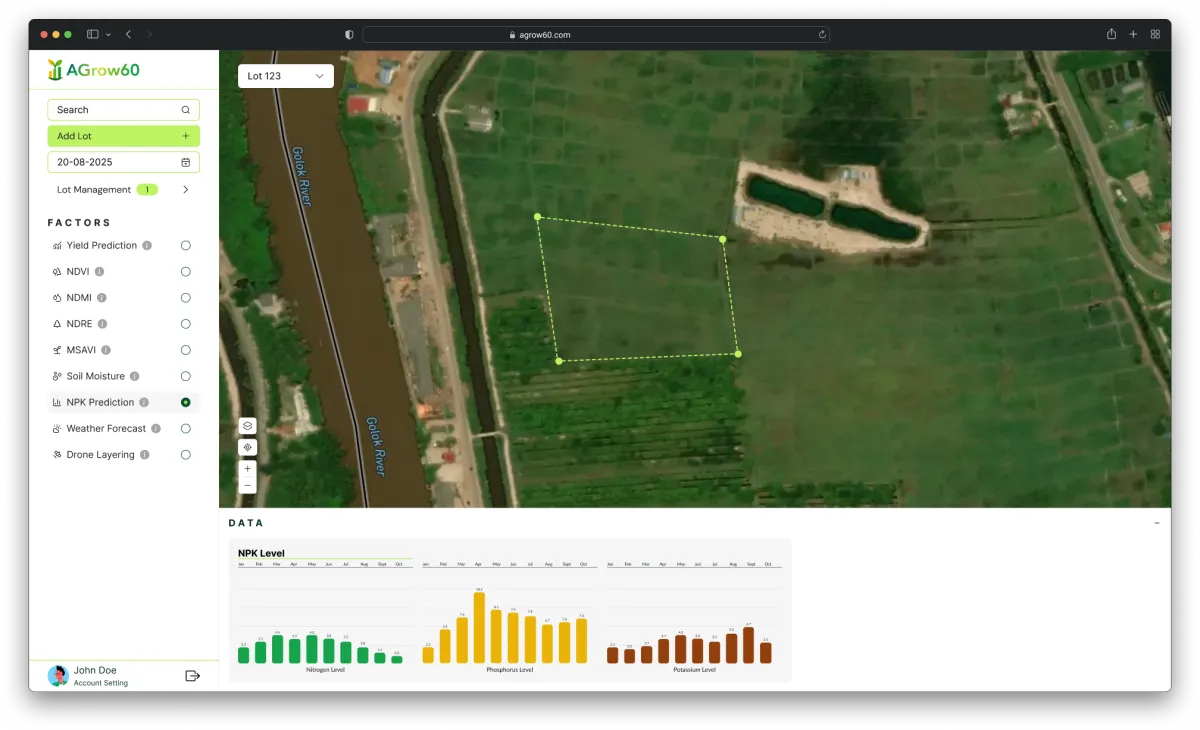Click the Weather Forecast factor label
Screen dimensions: 1200x730
tap(106, 428)
